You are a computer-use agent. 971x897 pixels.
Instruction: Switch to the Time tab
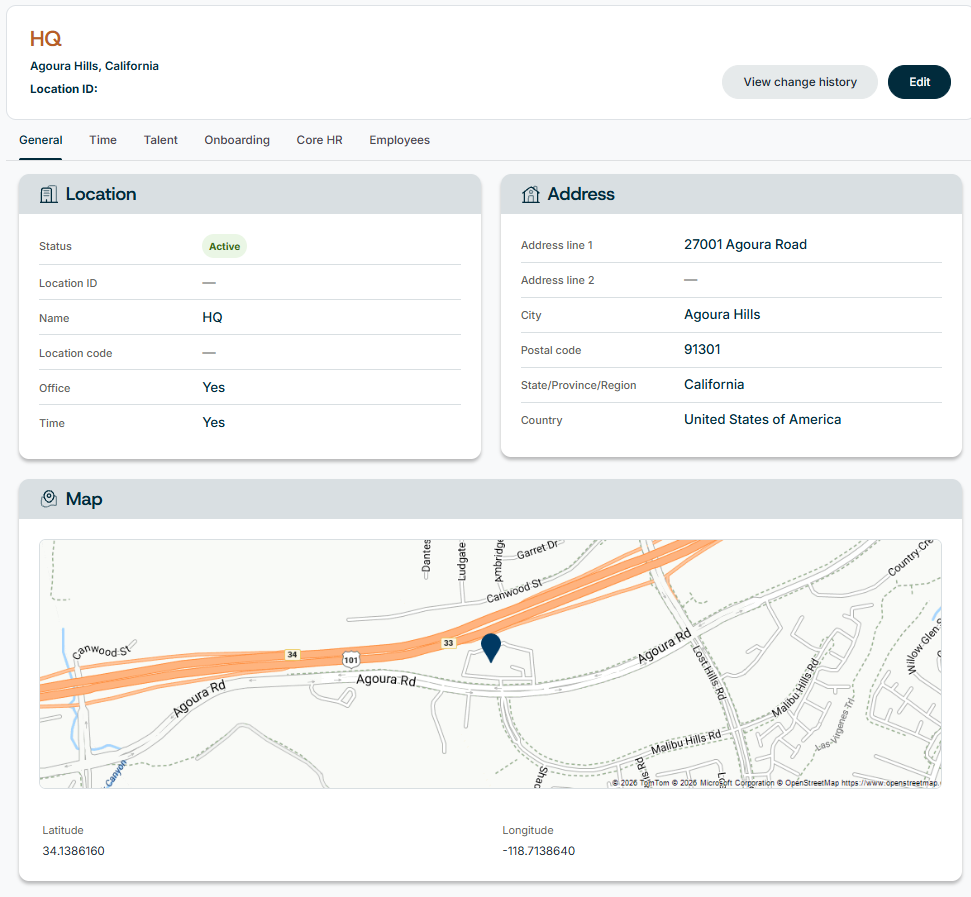(x=103, y=140)
